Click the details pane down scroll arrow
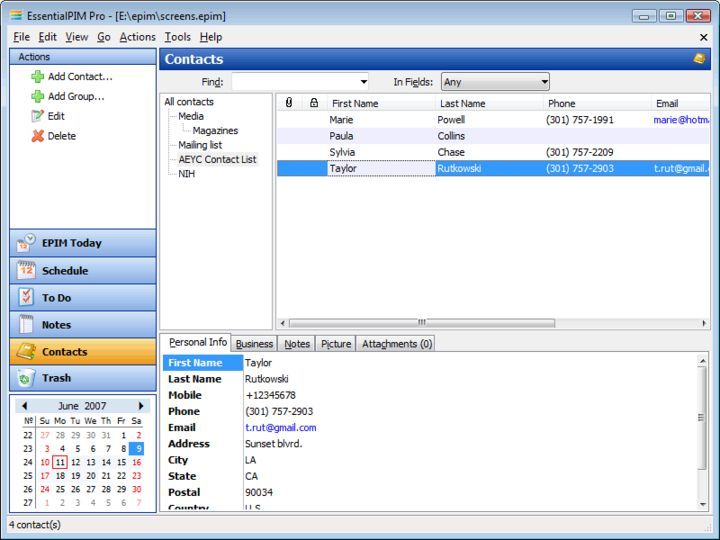720x540 pixels. (703, 504)
